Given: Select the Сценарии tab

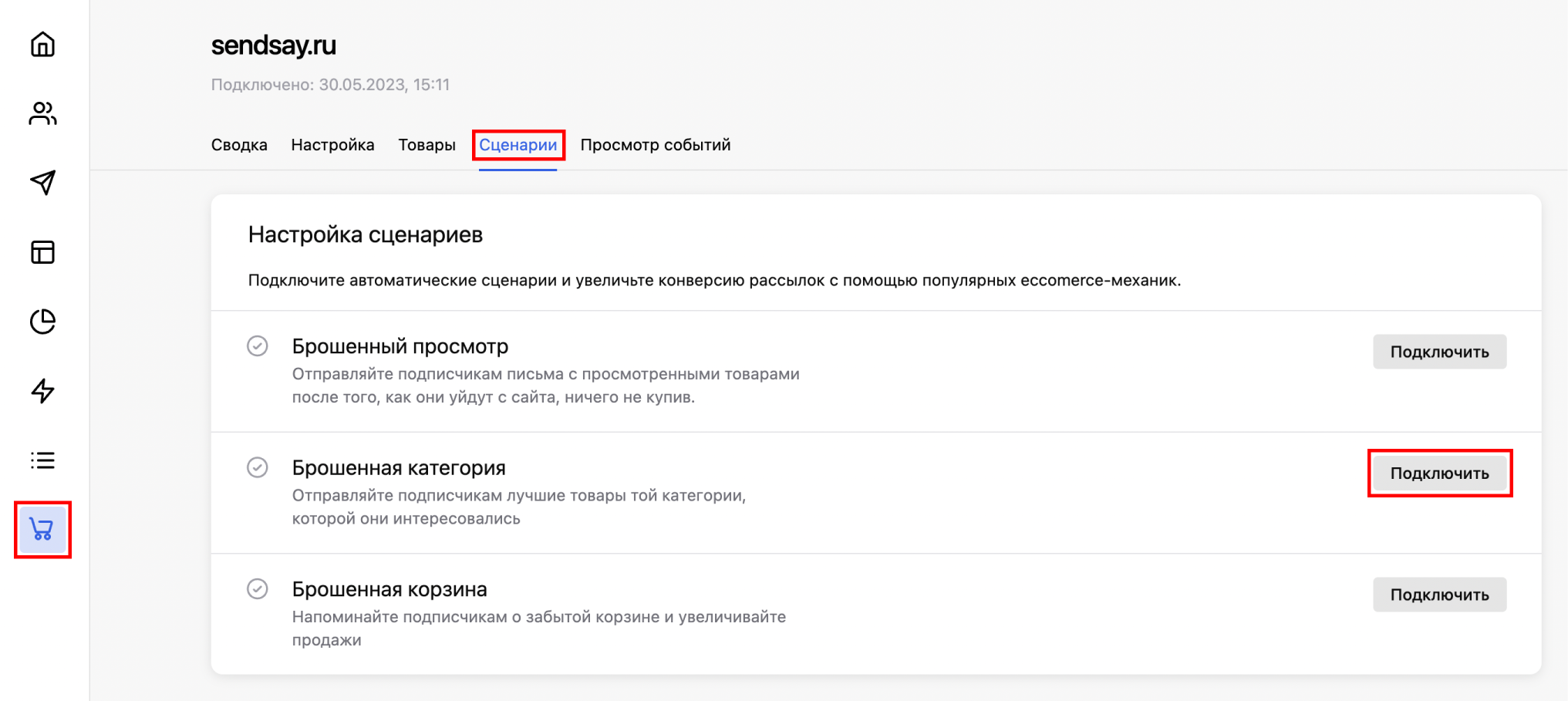Looking at the screenshot, I should click(x=518, y=144).
